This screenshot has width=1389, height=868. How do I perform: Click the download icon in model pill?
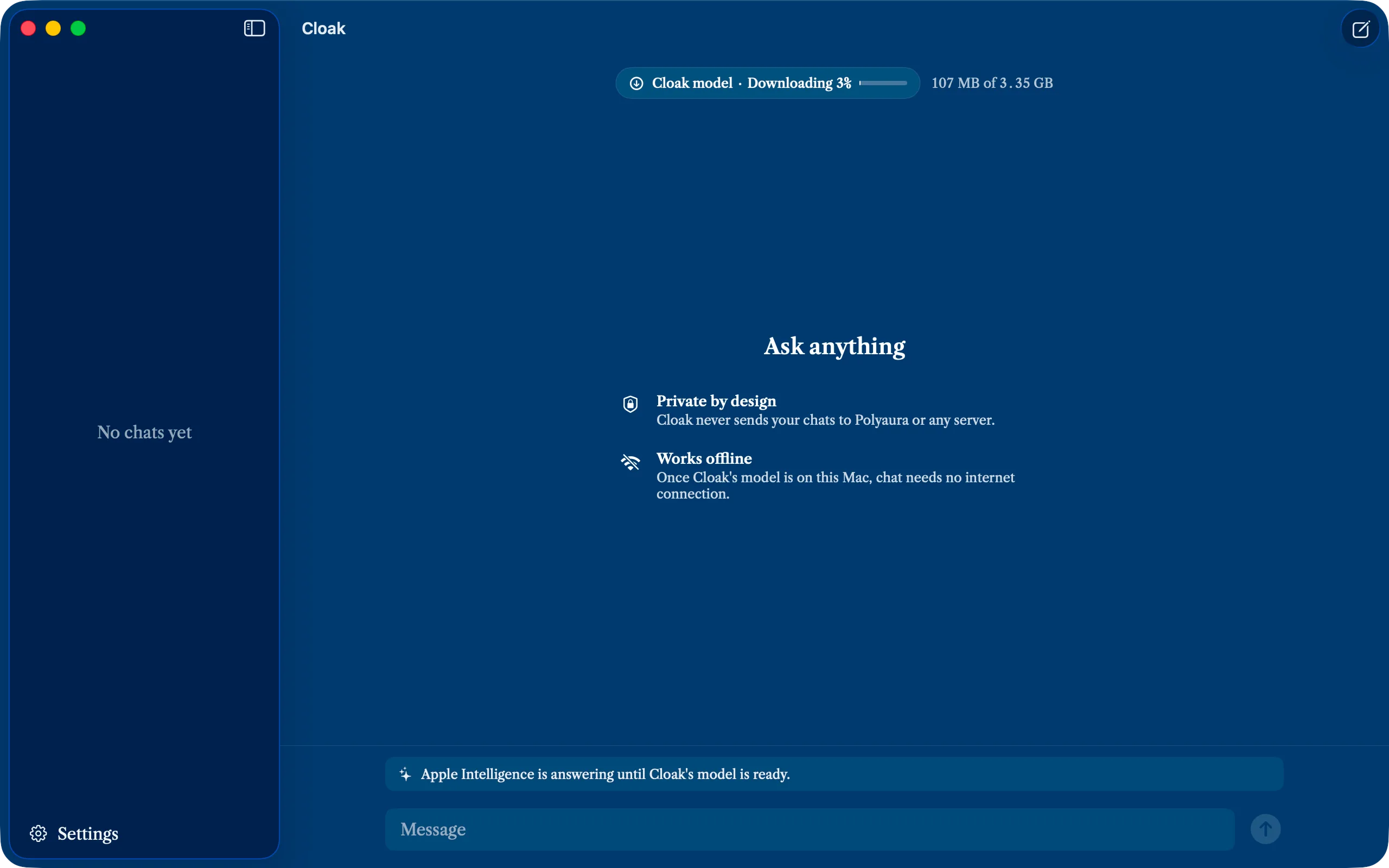click(636, 83)
